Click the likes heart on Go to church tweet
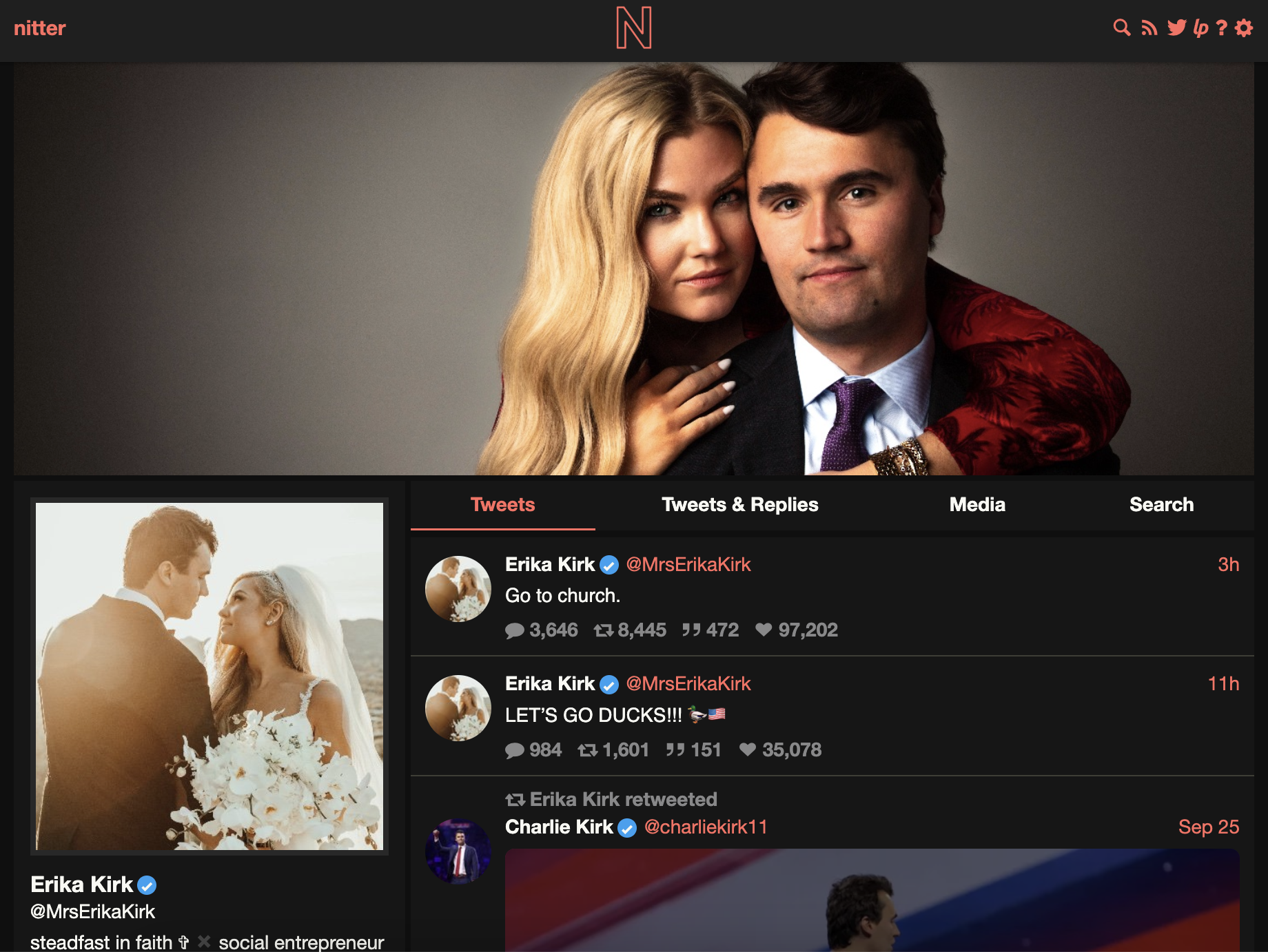Image resolution: width=1268 pixels, height=952 pixels. (764, 630)
